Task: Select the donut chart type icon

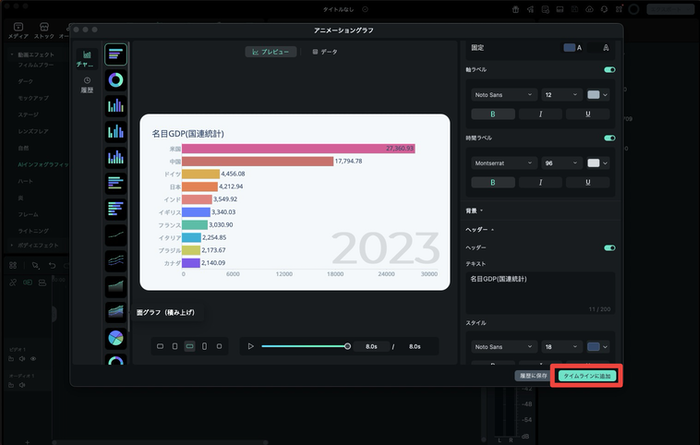Action: [x=116, y=79]
